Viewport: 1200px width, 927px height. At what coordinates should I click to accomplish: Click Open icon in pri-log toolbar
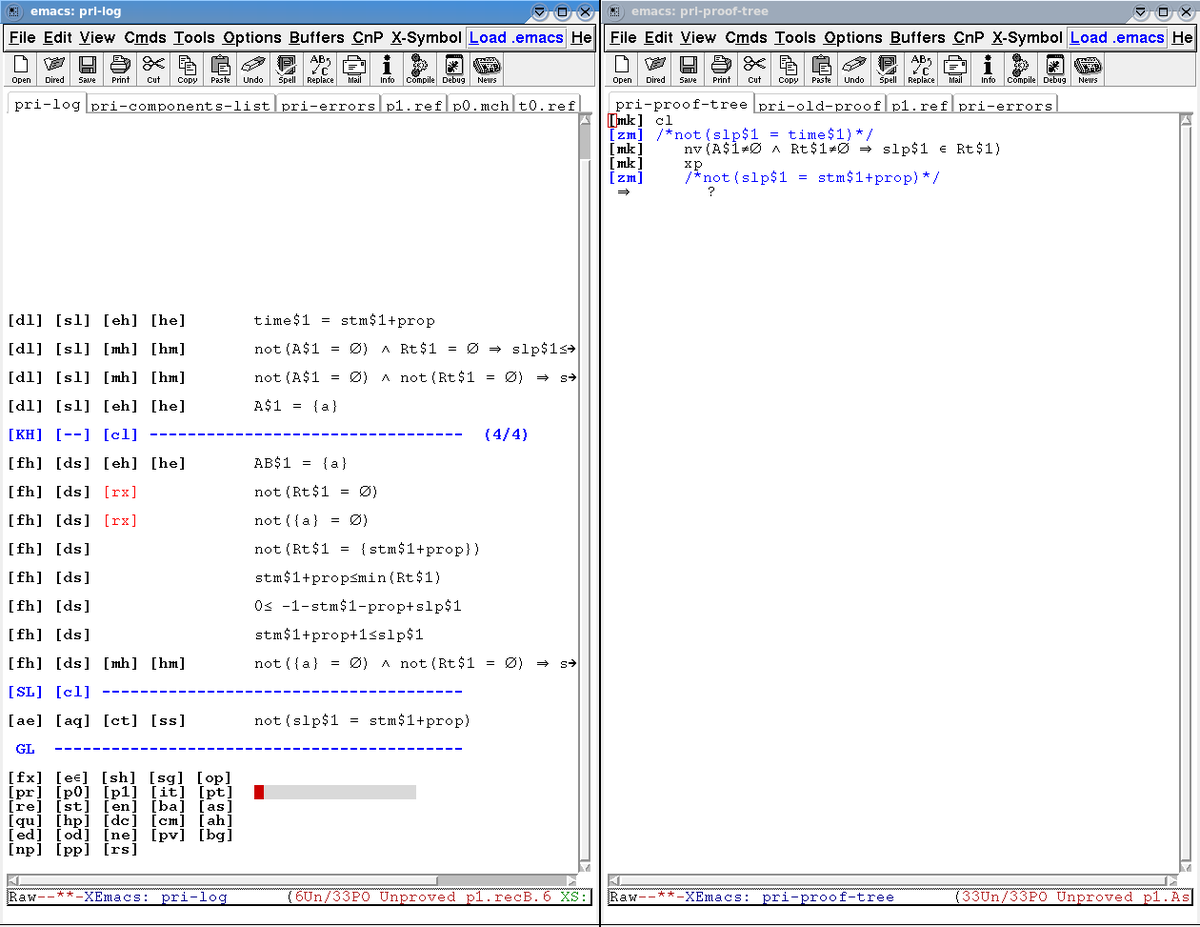[x=21, y=68]
